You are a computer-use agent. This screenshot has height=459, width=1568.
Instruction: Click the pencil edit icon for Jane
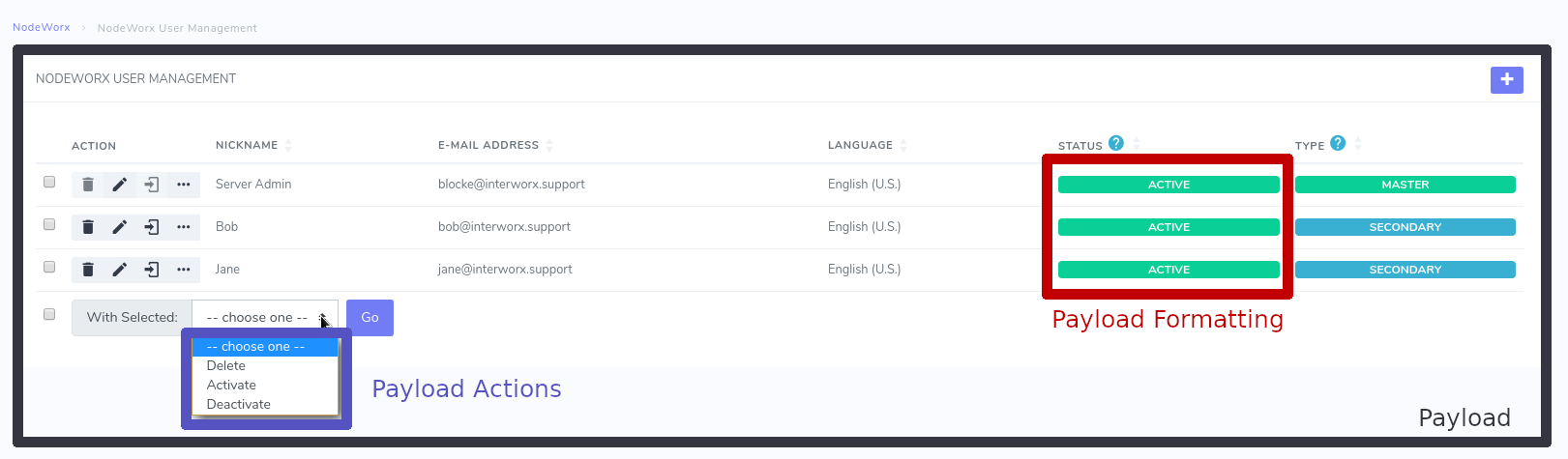pos(120,270)
